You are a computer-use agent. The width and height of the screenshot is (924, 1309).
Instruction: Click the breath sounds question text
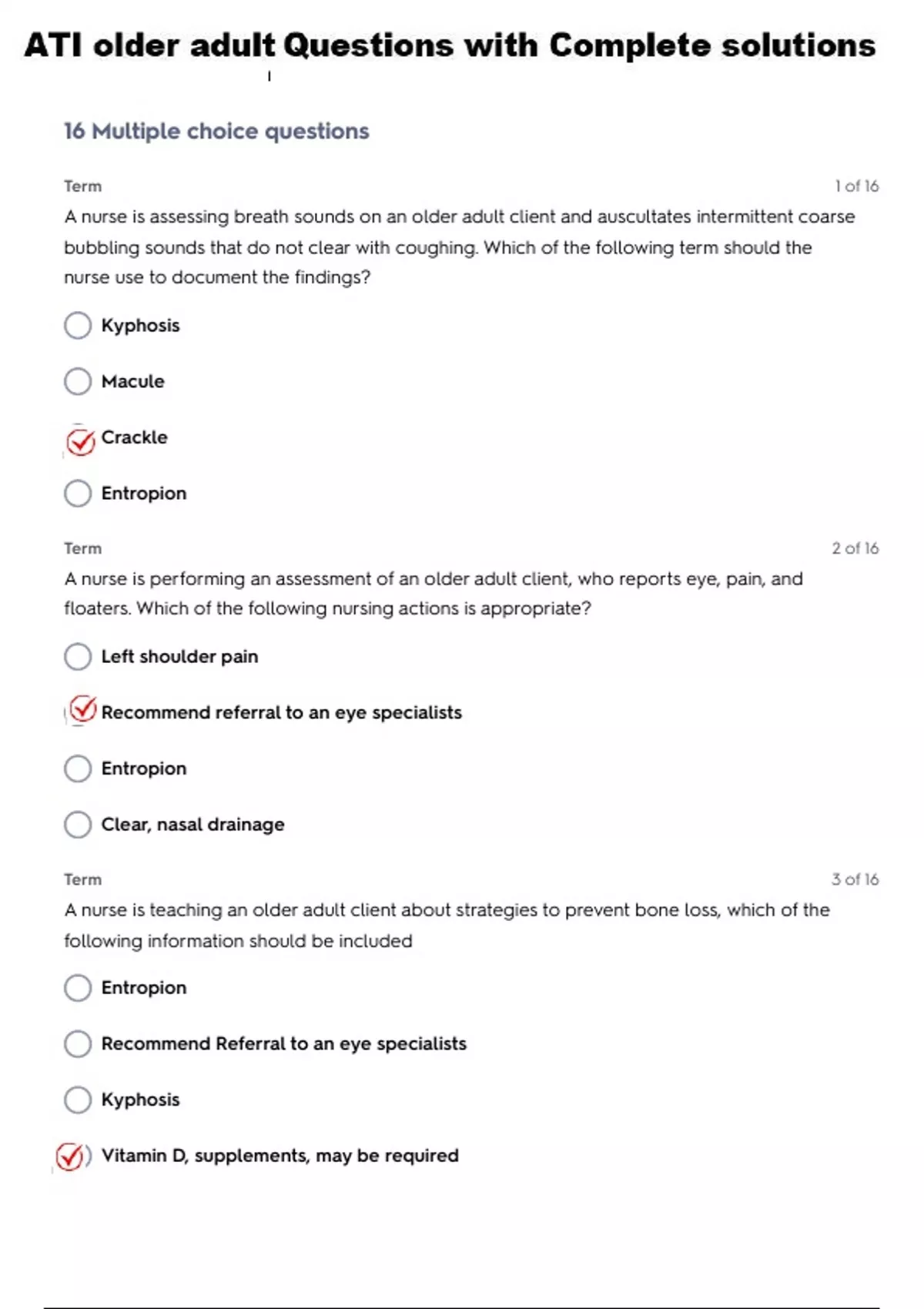[459, 247]
